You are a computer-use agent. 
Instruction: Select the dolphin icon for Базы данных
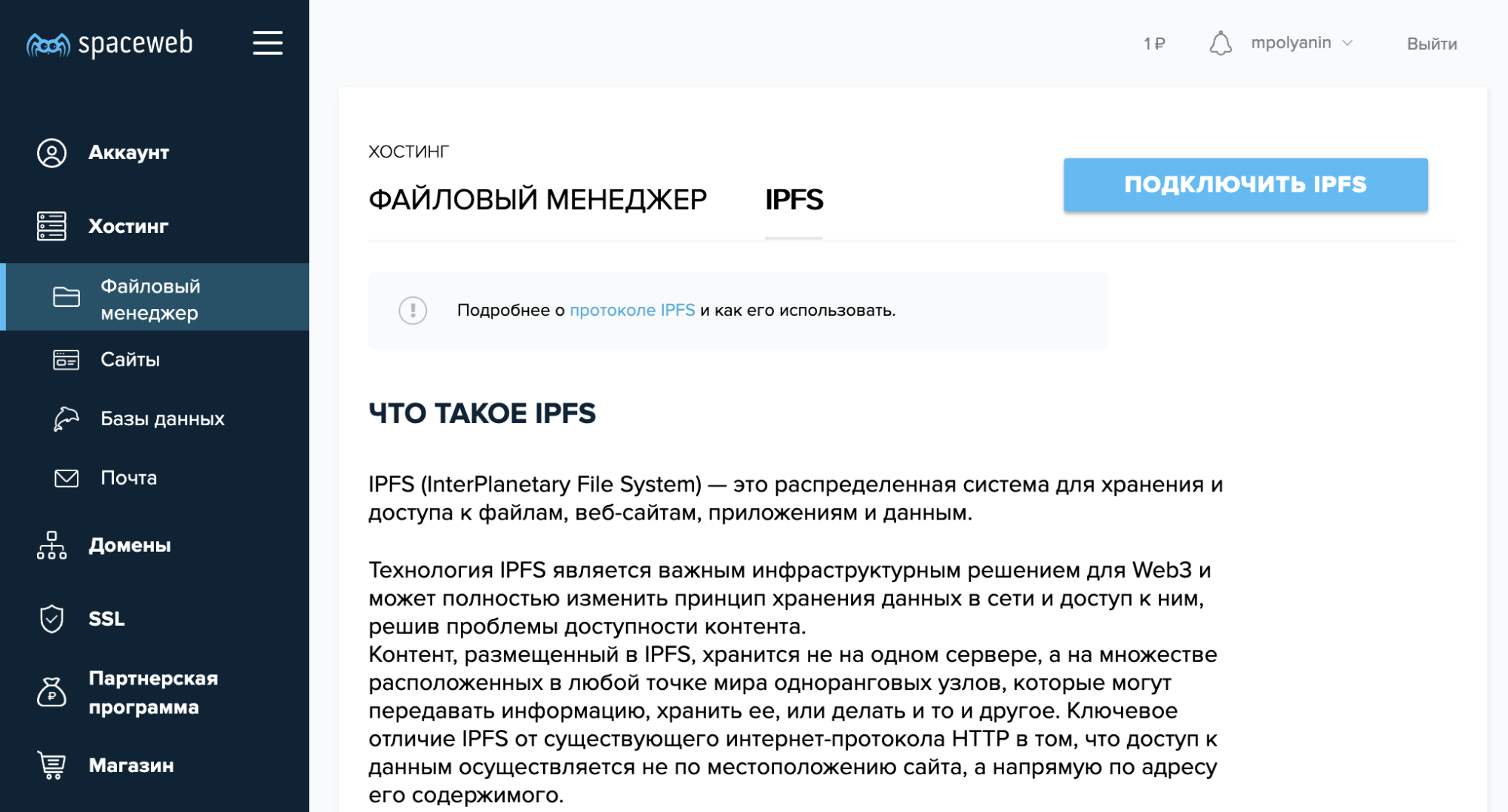tap(66, 419)
